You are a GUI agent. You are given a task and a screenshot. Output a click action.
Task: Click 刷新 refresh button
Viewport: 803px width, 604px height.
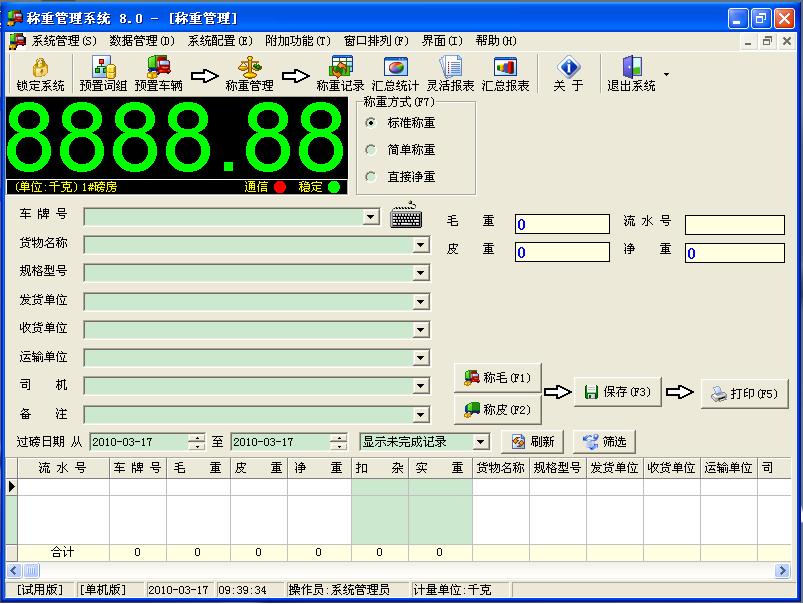click(x=533, y=442)
